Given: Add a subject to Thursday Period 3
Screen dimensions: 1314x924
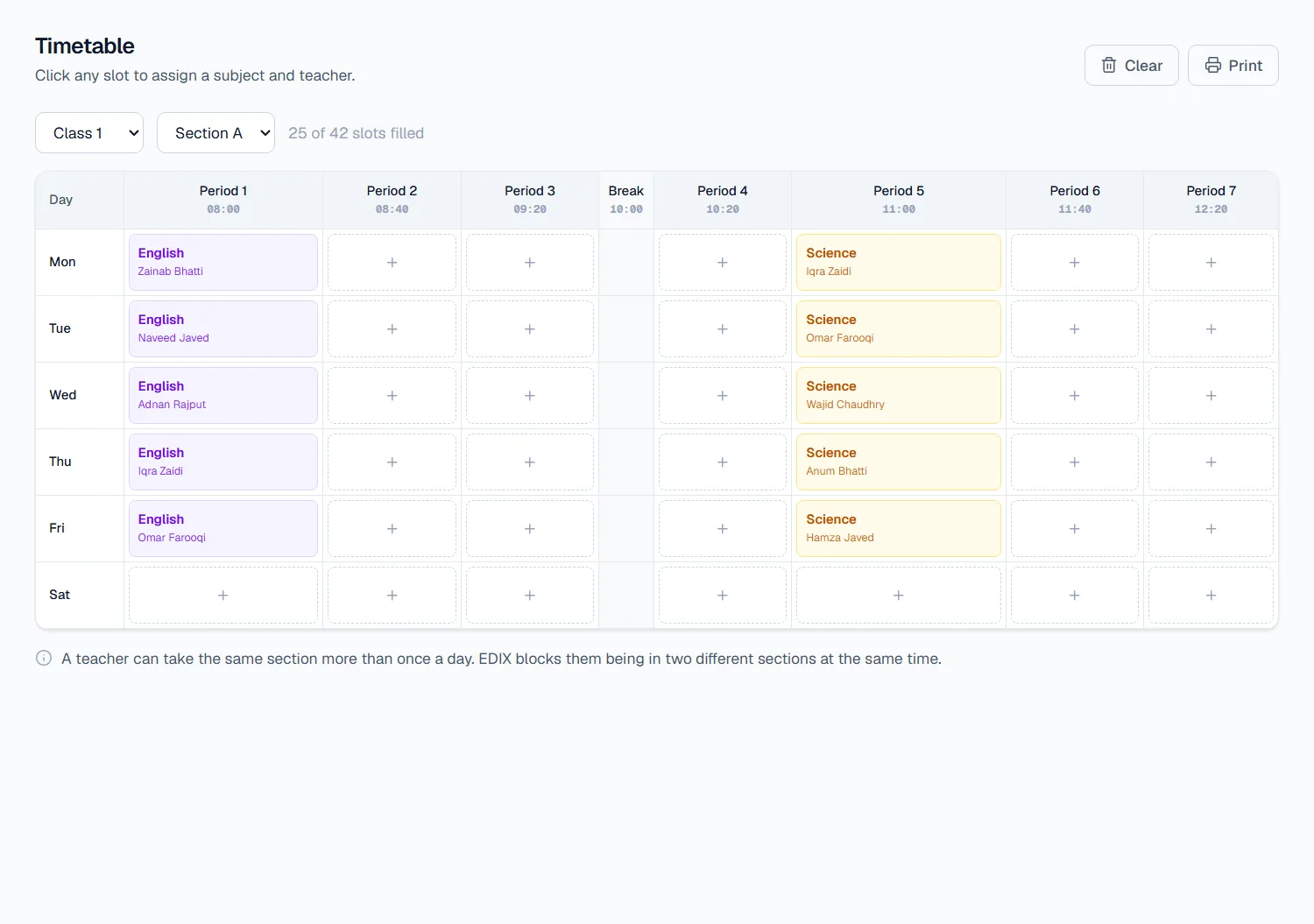Looking at the screenshot, I should tap(530, 462).
